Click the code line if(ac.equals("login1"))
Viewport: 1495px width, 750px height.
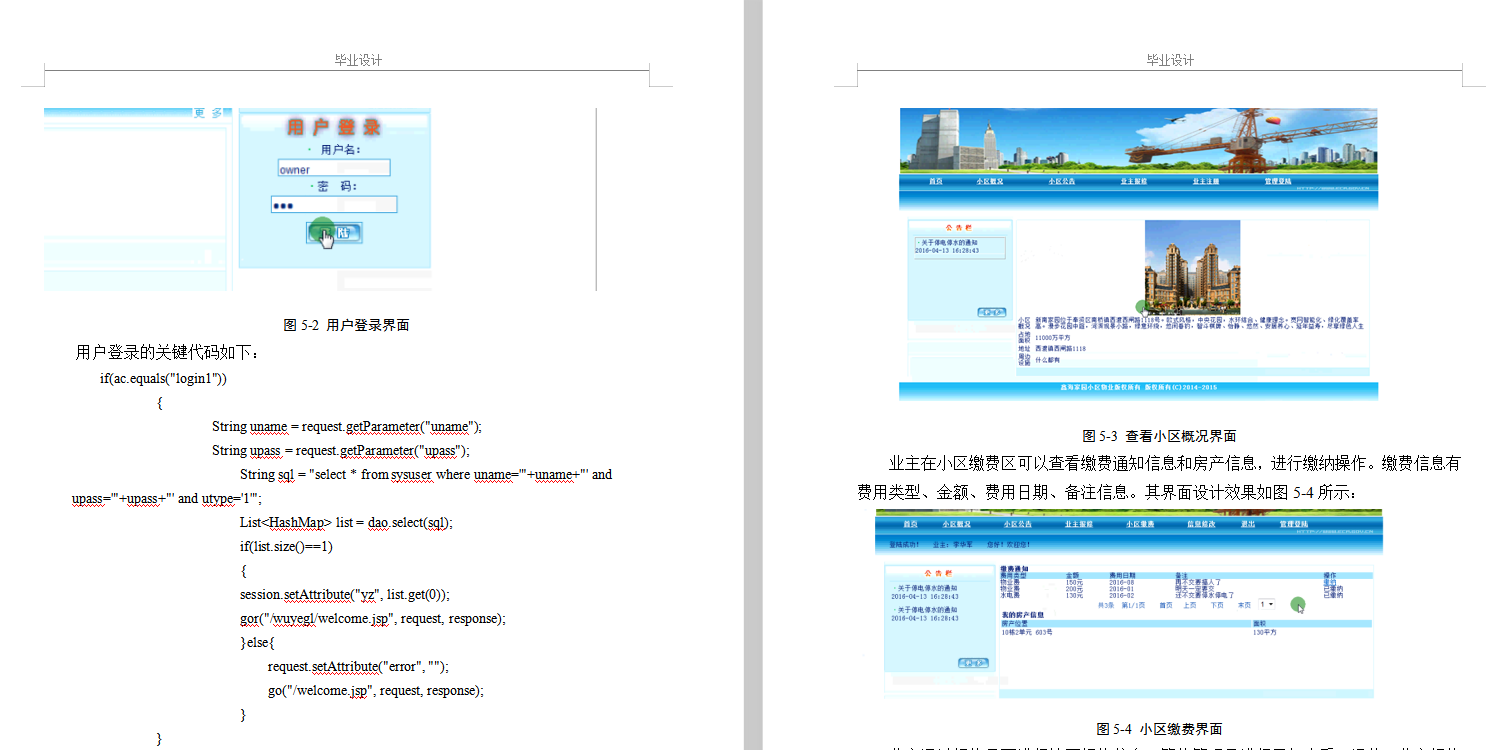coord(164,378)
